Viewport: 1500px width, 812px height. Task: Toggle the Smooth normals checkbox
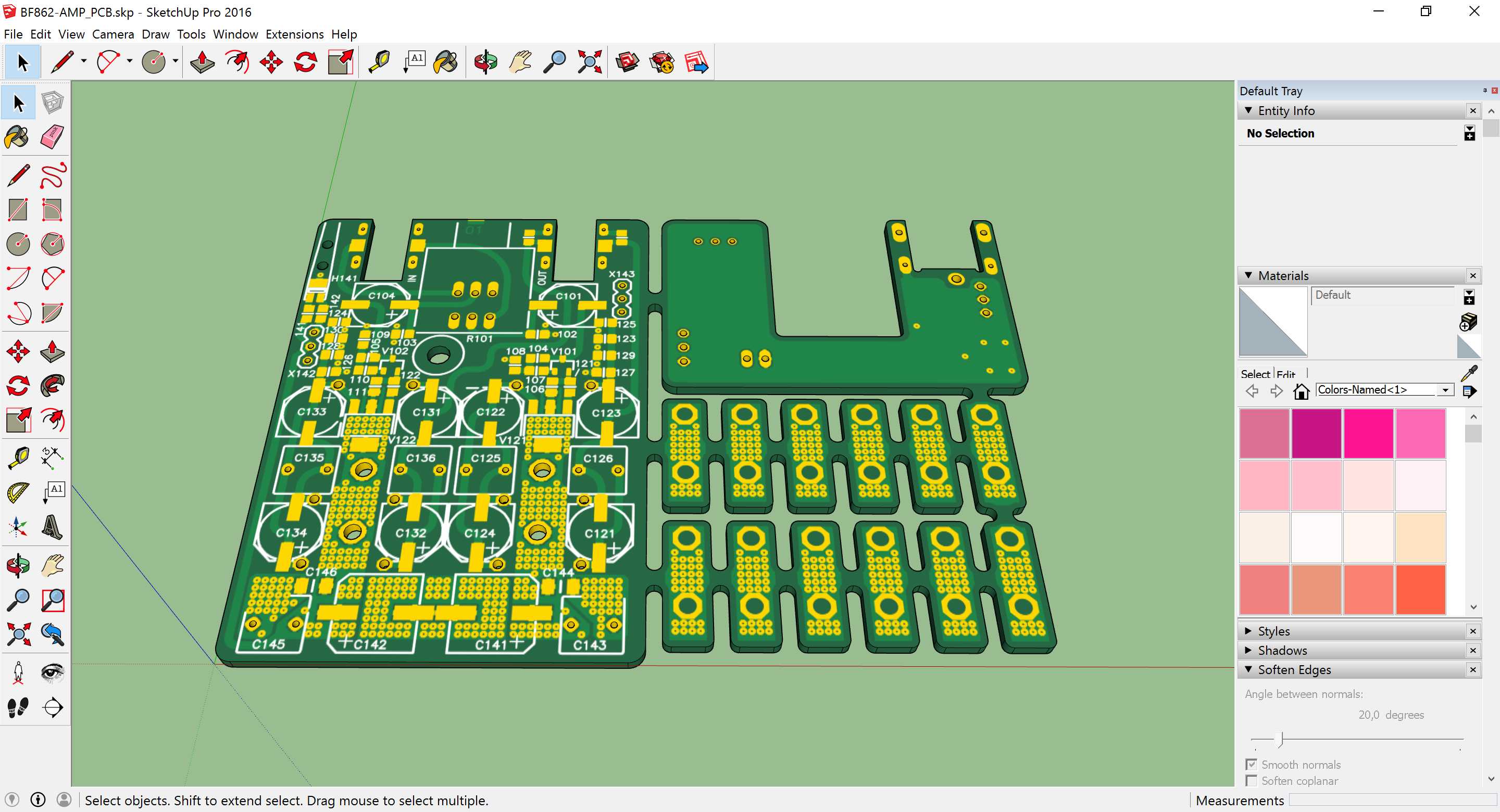1251,764
